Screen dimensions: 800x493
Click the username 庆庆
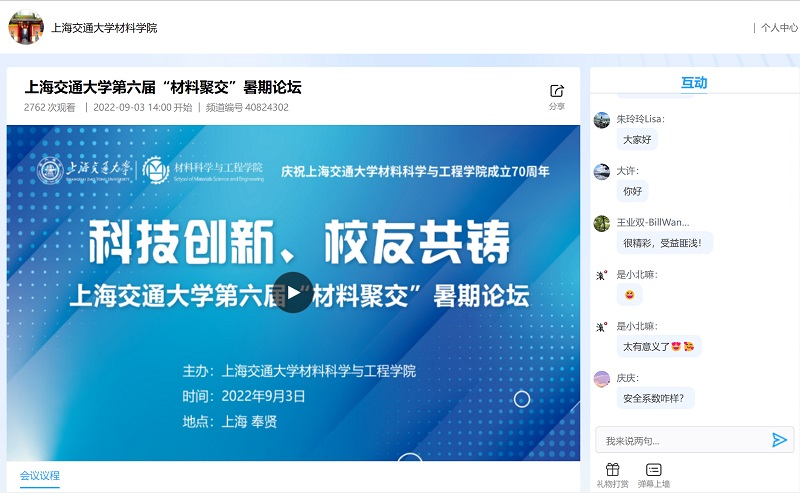click(627, 378)
